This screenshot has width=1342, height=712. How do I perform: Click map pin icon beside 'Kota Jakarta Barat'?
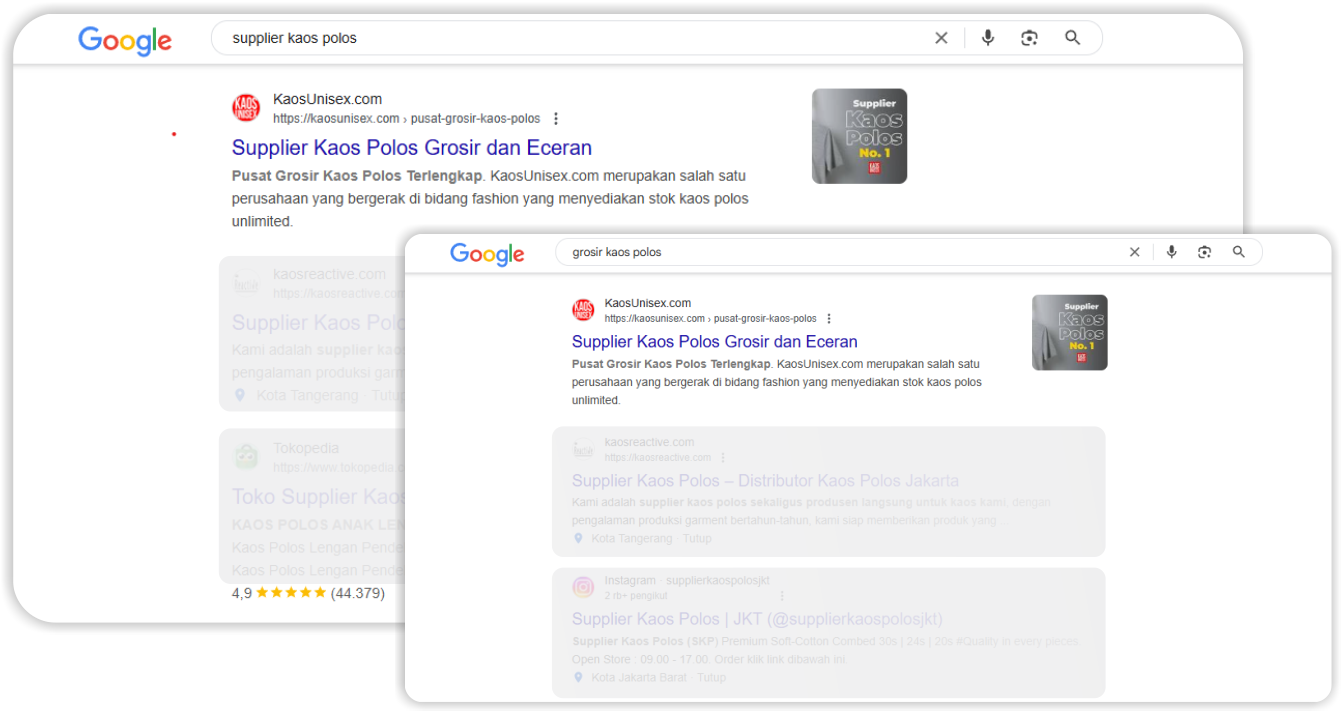(578, 677)
